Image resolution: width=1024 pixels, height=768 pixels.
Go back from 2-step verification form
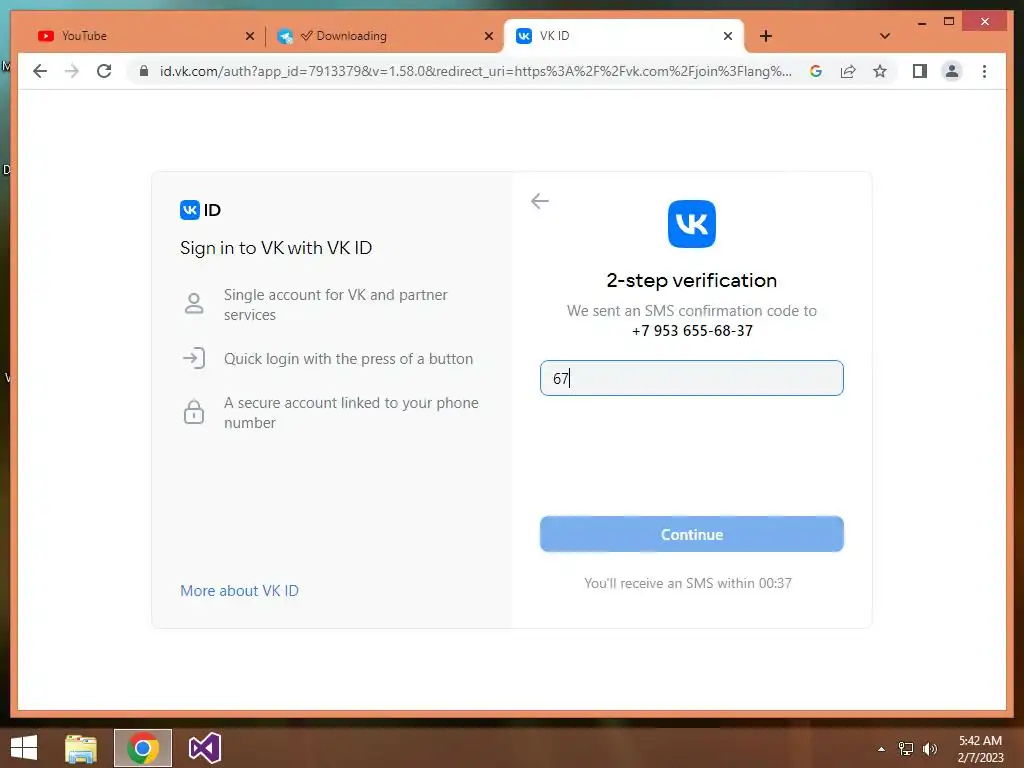coord(539,200)
